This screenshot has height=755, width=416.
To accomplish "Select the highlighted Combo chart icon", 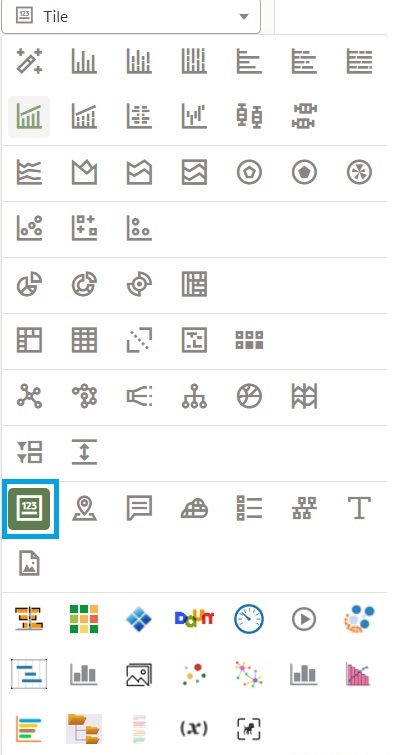I will pos(29,117).
